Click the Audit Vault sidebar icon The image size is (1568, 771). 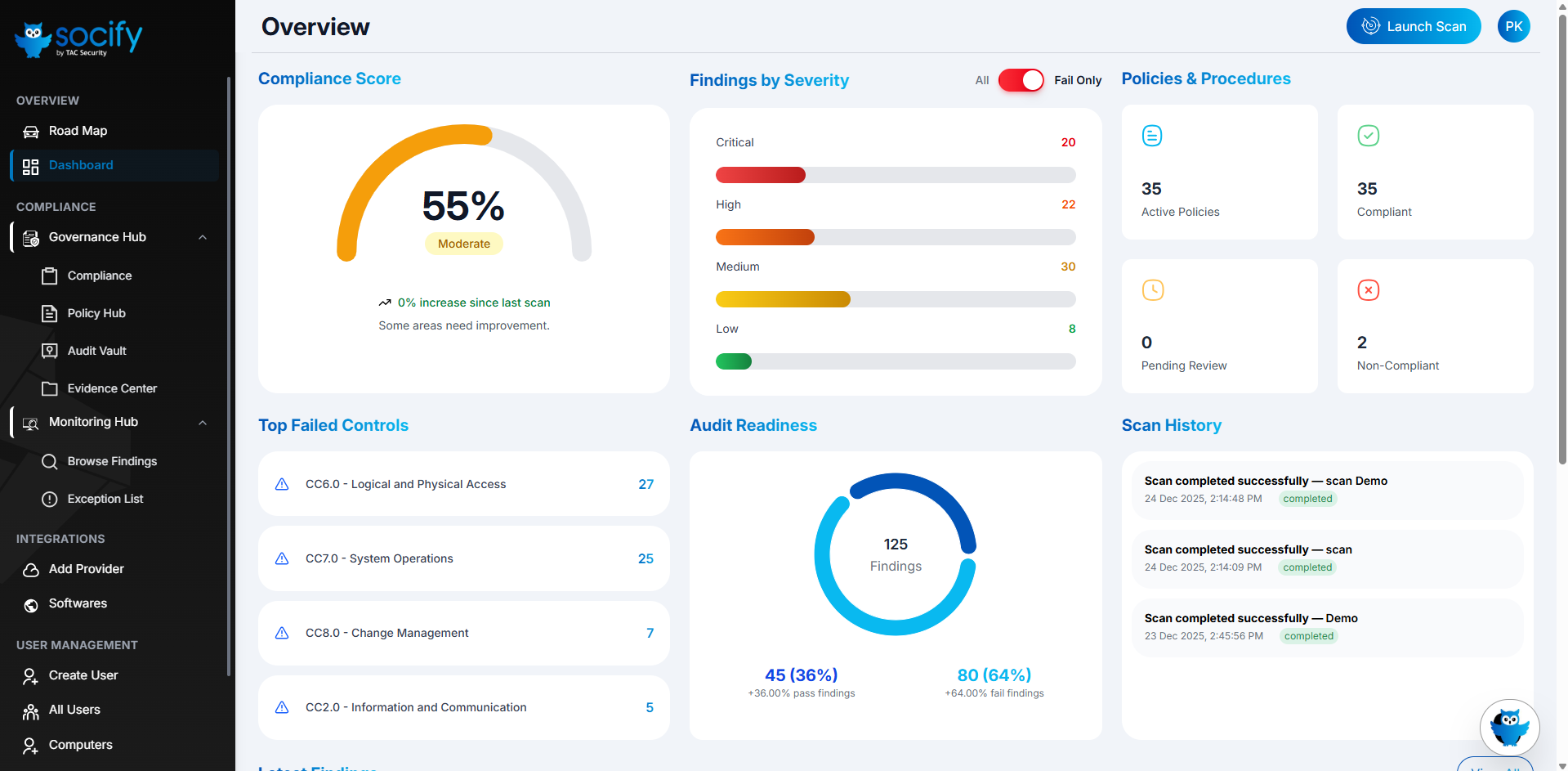50,351
